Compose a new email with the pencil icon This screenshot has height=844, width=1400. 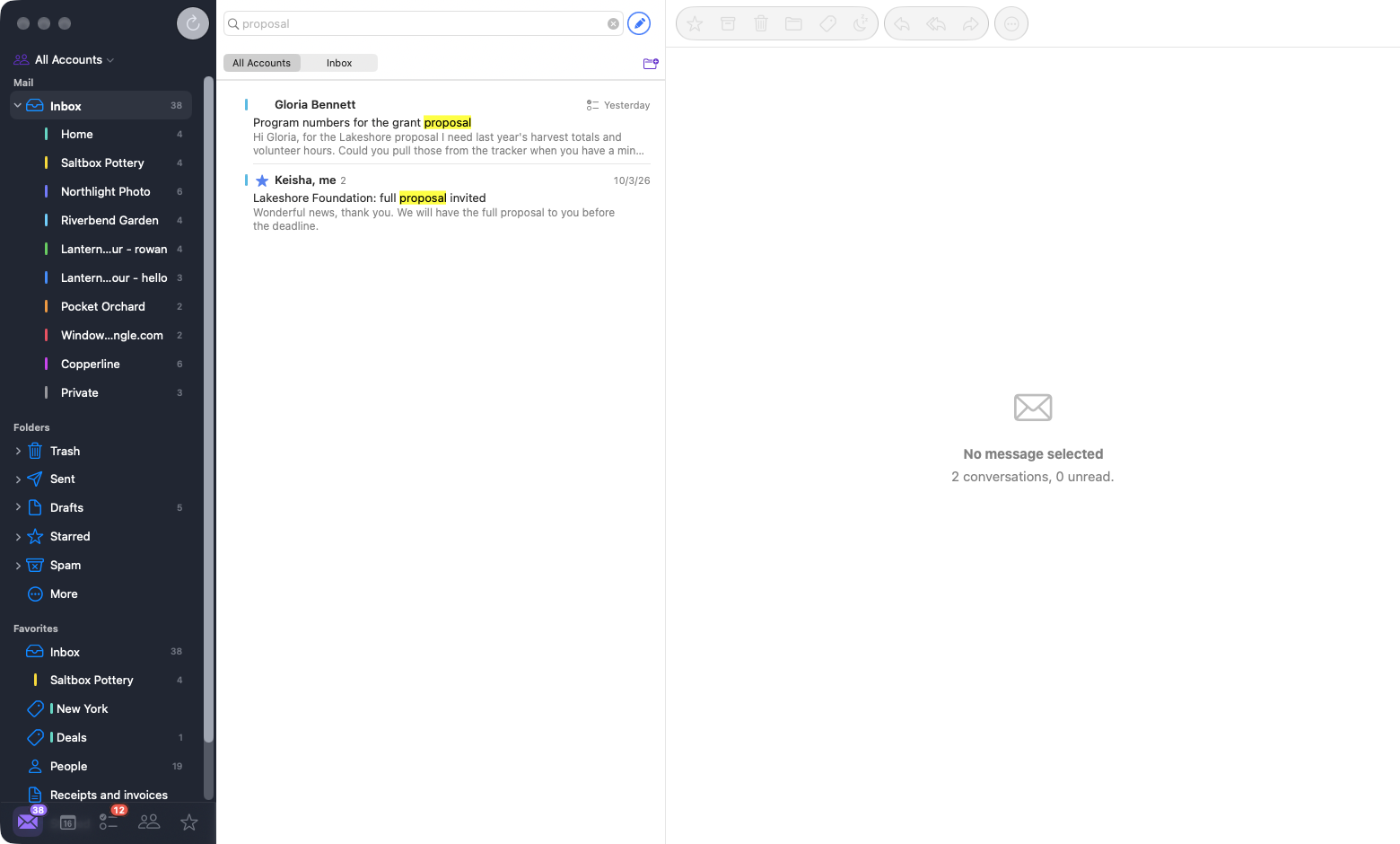(x=639, y=23)
